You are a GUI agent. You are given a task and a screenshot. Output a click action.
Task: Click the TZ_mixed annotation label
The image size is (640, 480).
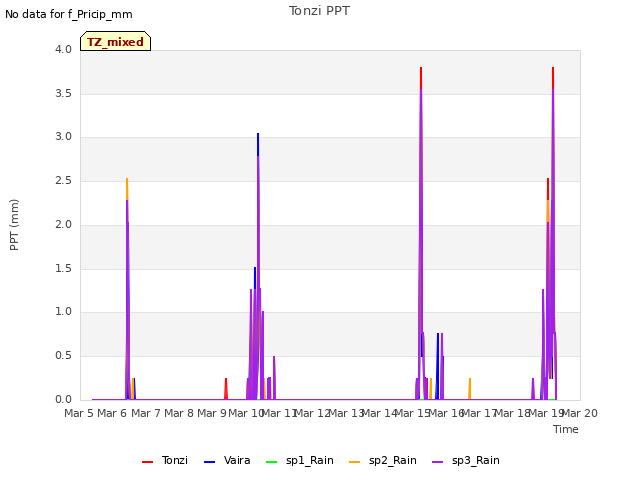tap(116, 41)
